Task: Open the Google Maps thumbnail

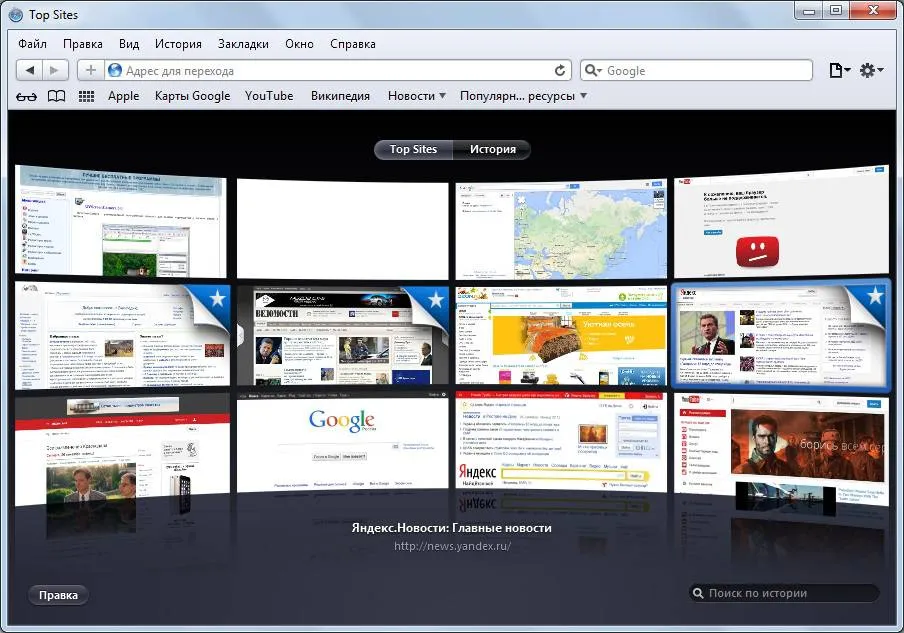Action: pyautogui.click(x=561, y=229)
